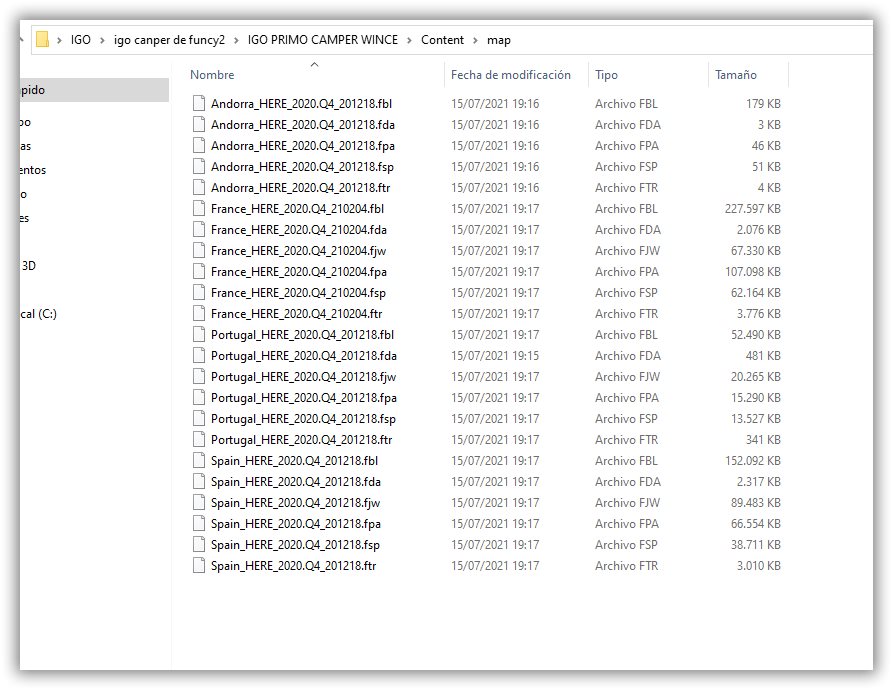This screenshot has height=690, width=893.
Task: Navigate to IGO PRIMO CAMPER WINCE folder
Action: [322, 40]
